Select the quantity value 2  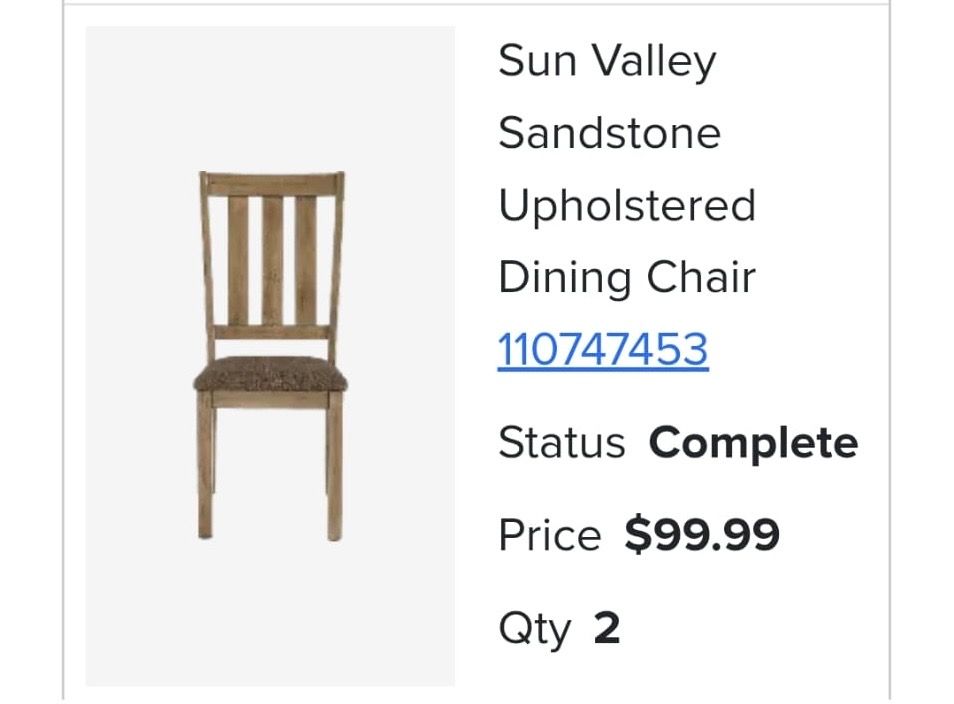point(607,627)
